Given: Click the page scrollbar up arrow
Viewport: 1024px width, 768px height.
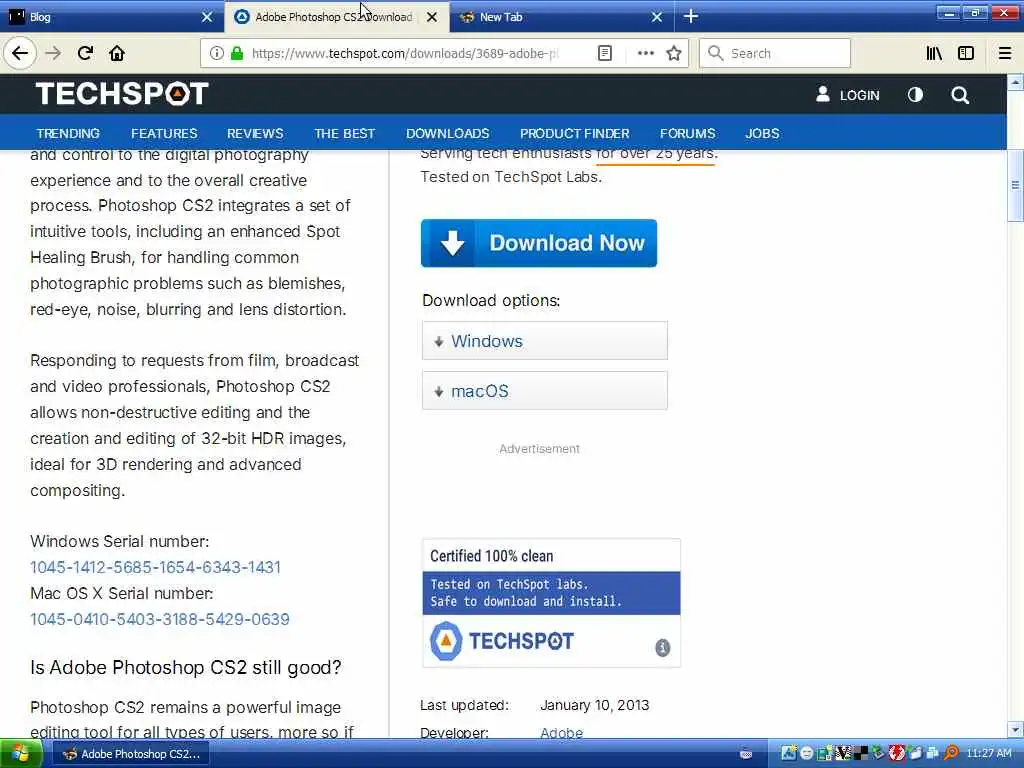Looking at the screenshot, I should [1015, 82].
